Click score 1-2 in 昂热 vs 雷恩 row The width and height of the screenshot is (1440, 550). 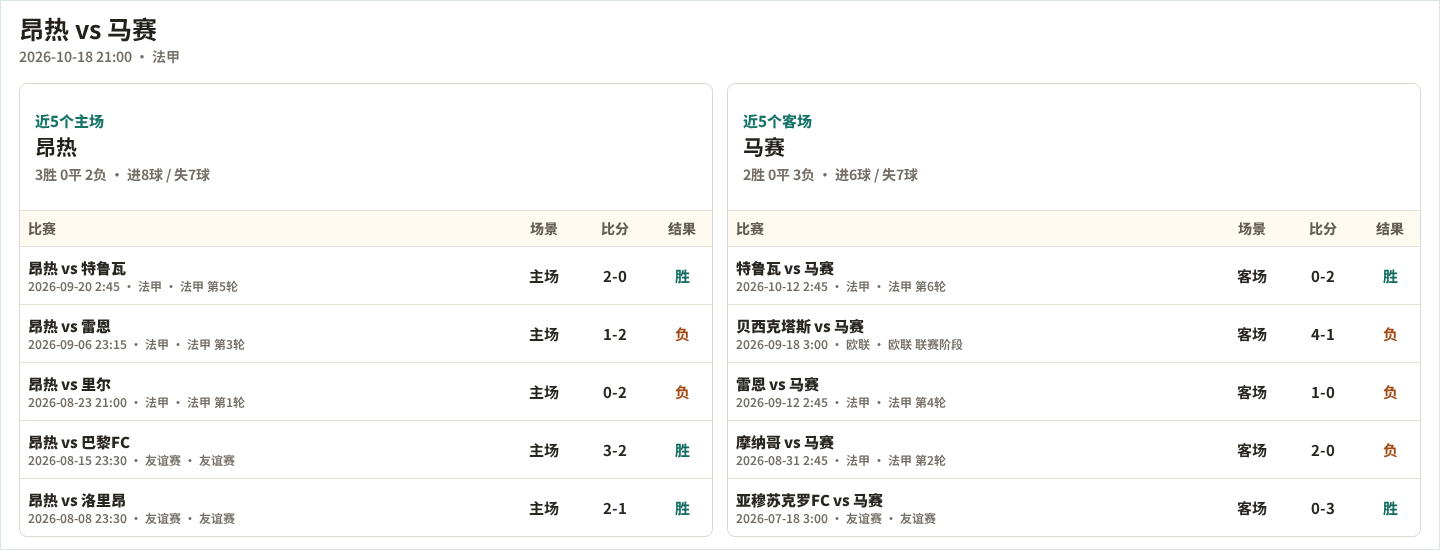pyautogui.click(x=615, y=334)
